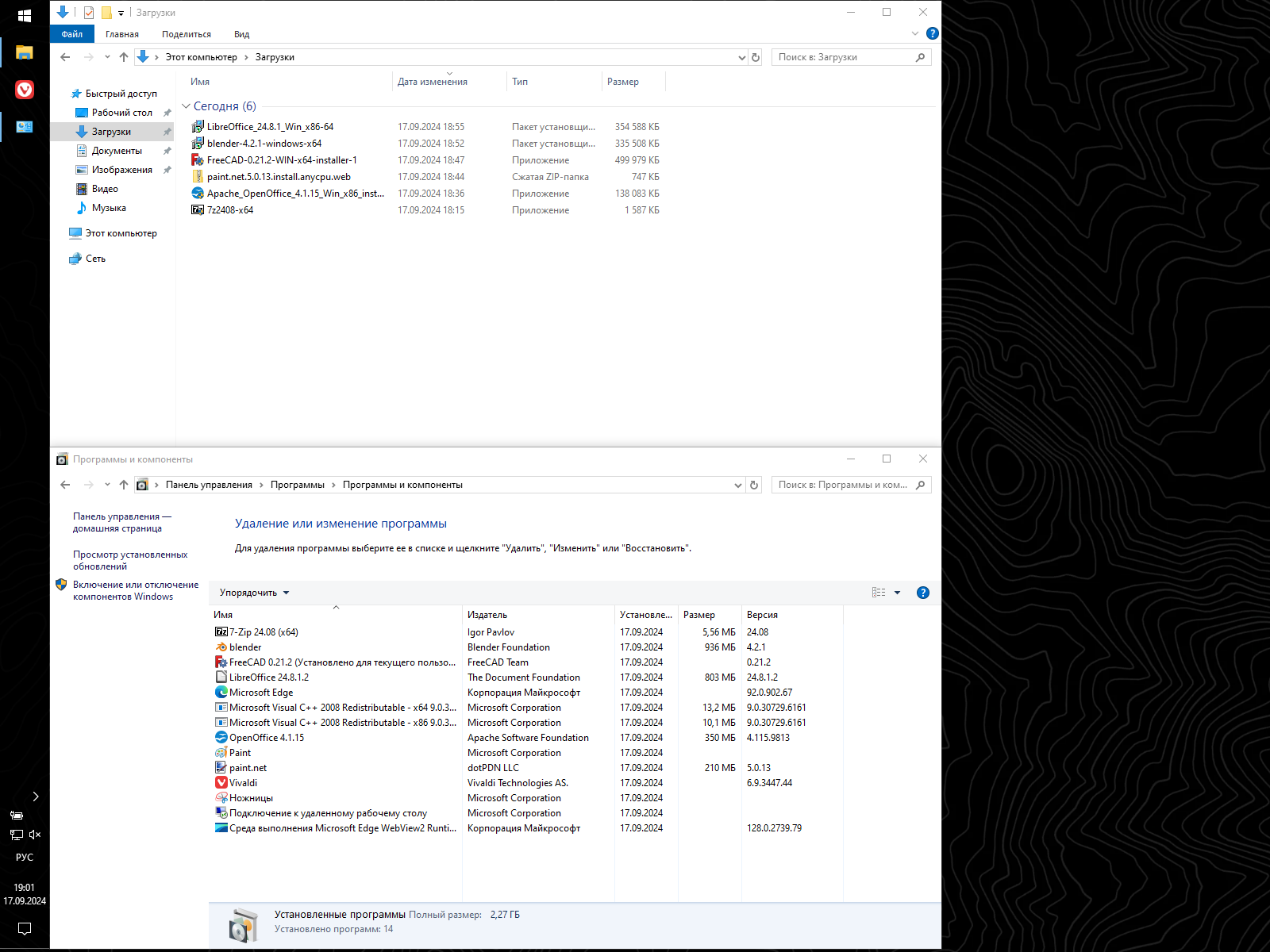Open the Поделиться ribbon tab
This screenshot has height=952, width=1270.
187,34
